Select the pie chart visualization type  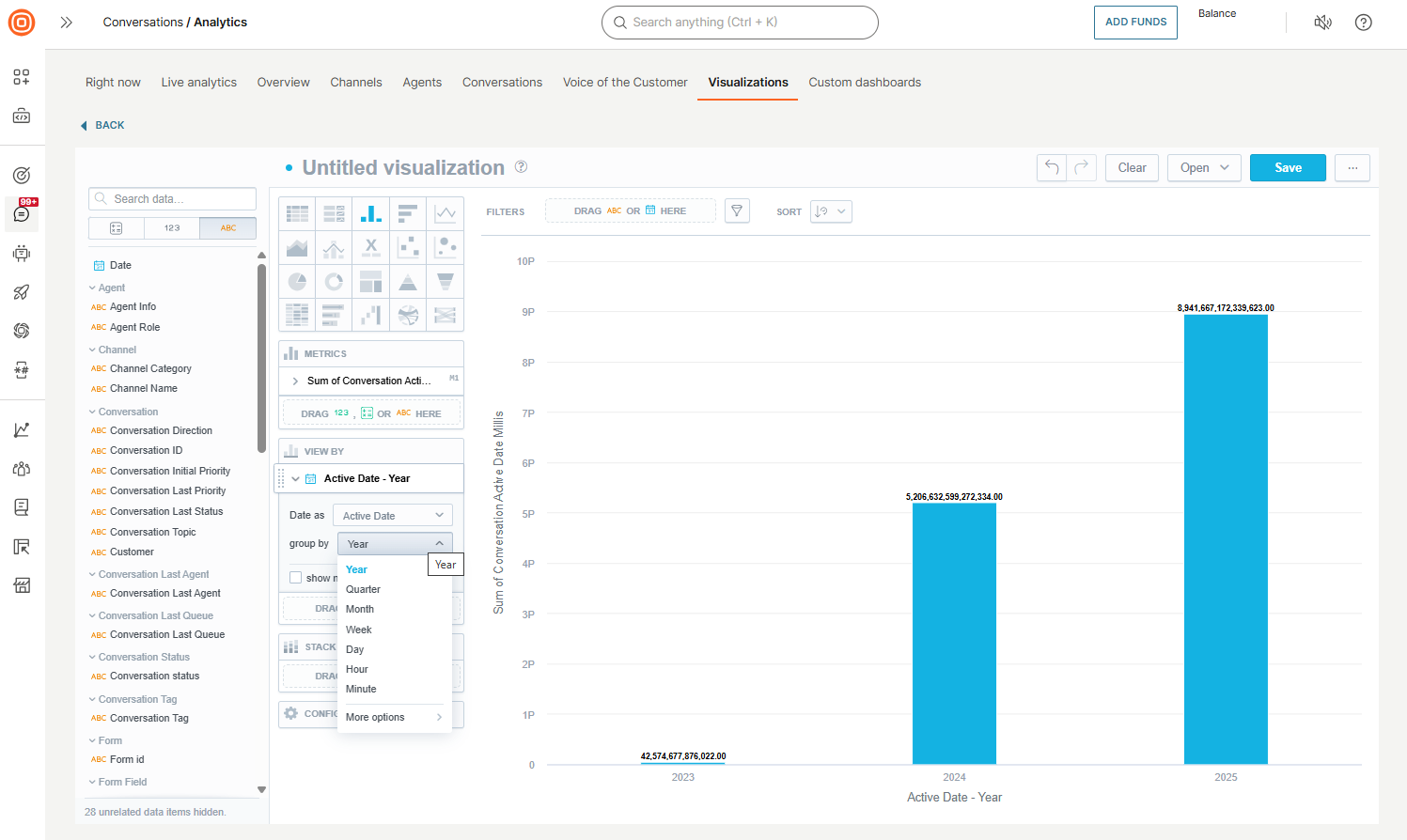297,281
